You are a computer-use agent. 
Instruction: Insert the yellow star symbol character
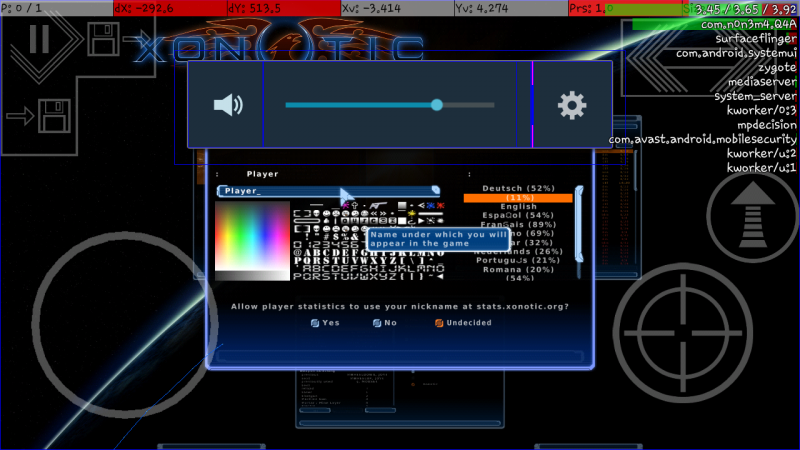coord(411,213)
